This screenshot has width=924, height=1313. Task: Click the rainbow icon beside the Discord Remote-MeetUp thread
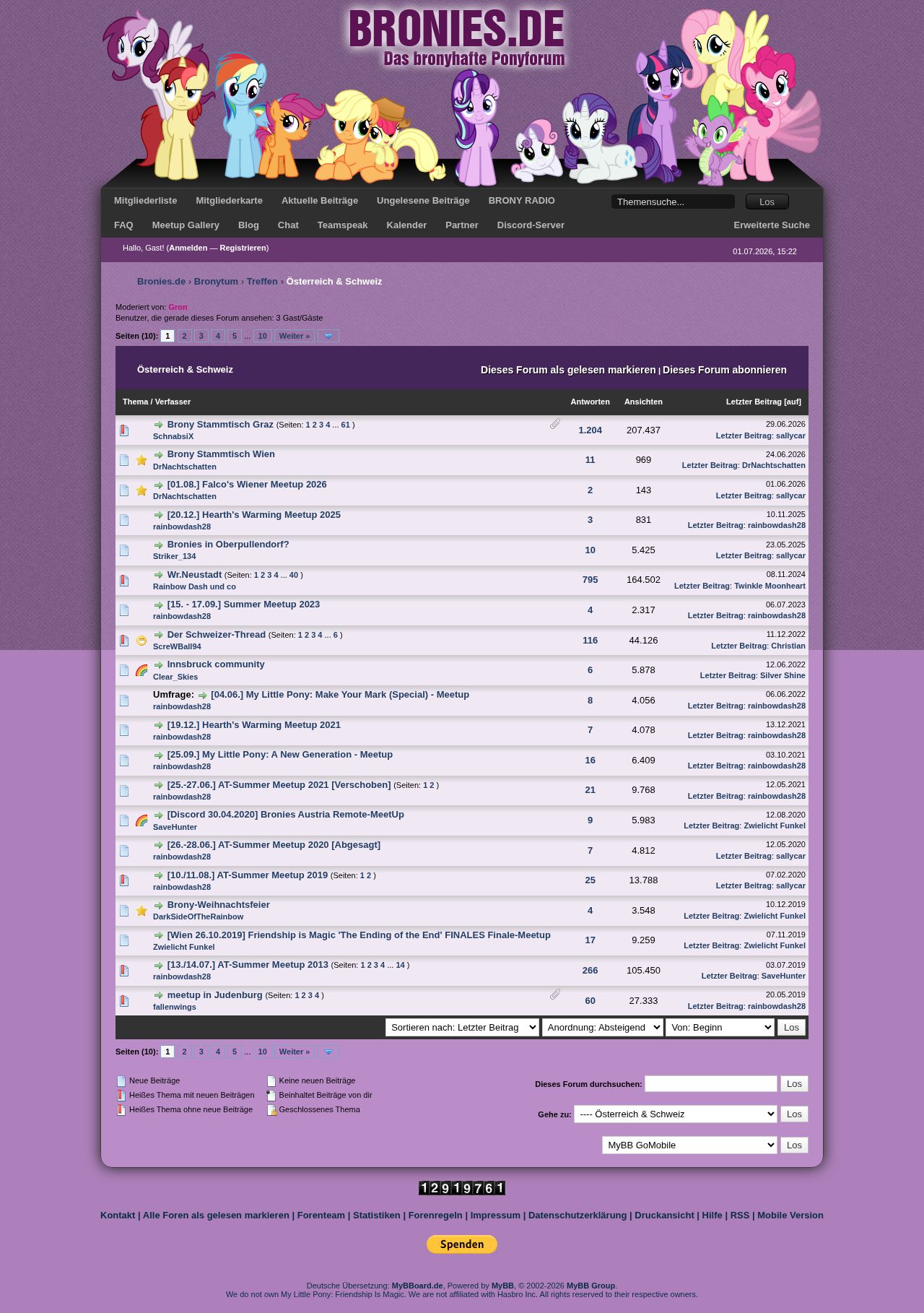pyautogui.click(x=141, y=820)
